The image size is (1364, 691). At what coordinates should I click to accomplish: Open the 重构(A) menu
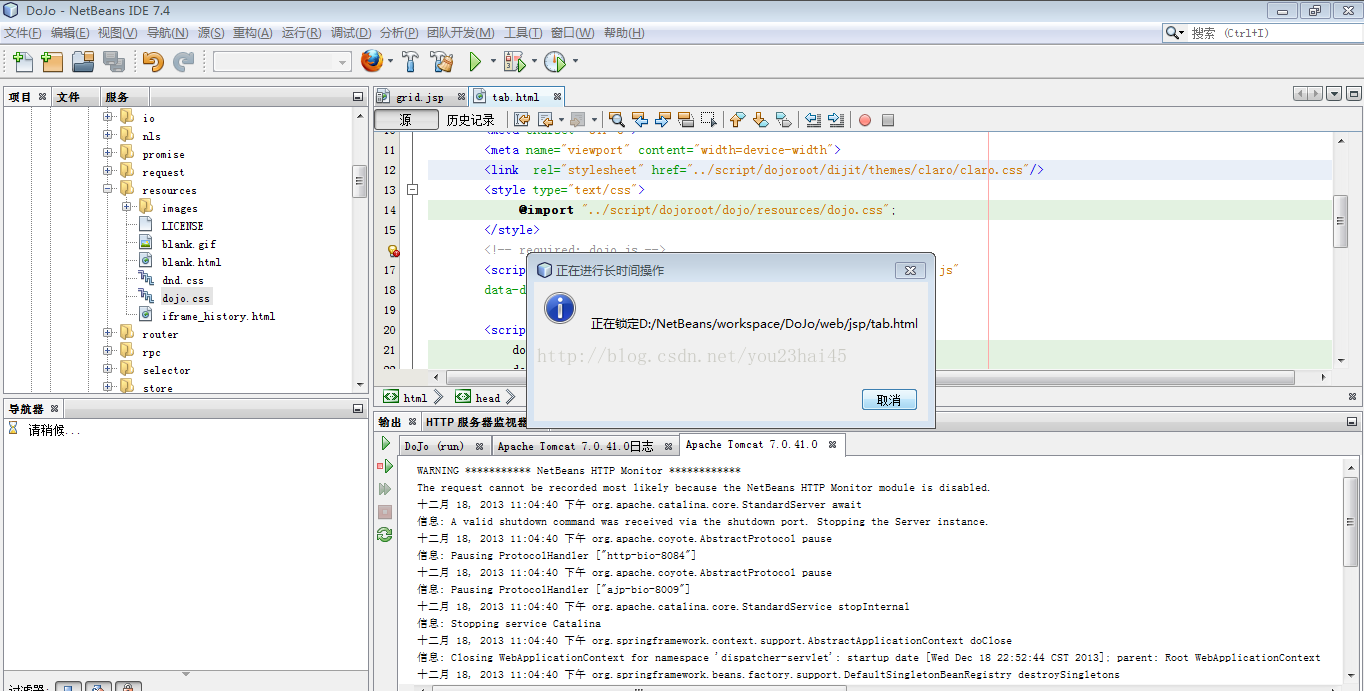[x=252, y=33]
